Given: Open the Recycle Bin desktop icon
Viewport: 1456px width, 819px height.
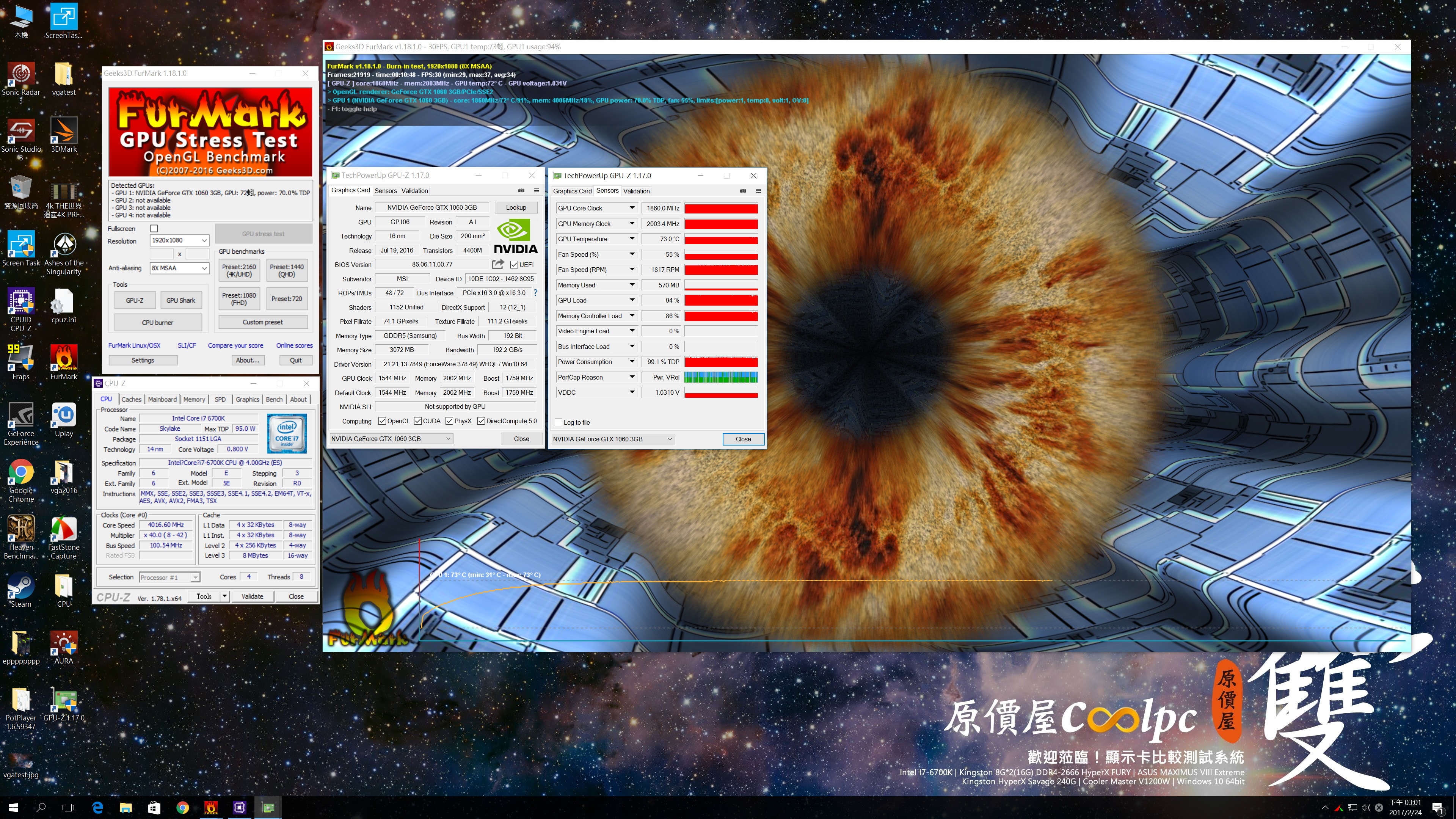Looking at the screenshot, I should tap(21, 192).
